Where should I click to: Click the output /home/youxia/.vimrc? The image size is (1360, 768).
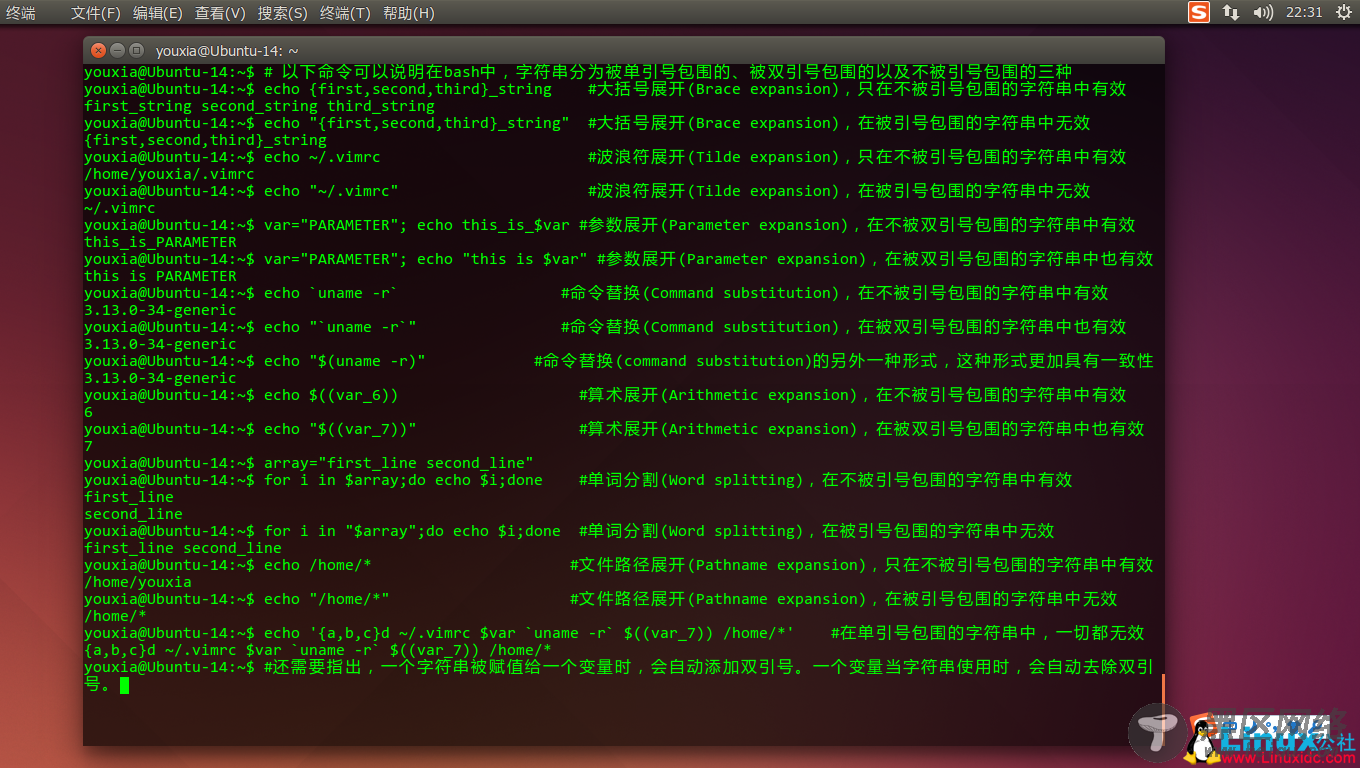coord(169,174)
